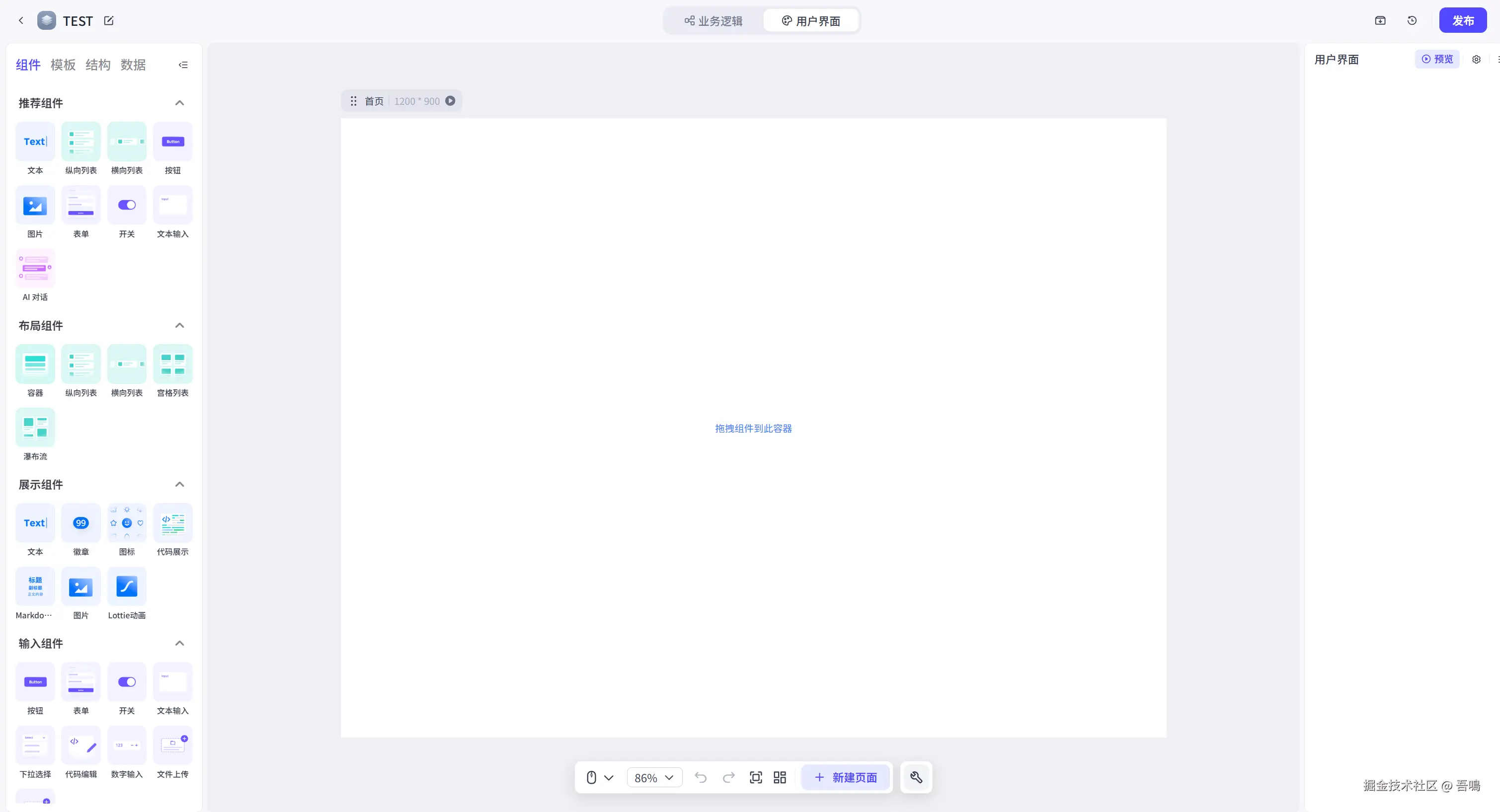Screen dimensions: 1500x812
Task: Click the 拖拽组件到此容器 canvas area
Action: [x=753, y=429]
